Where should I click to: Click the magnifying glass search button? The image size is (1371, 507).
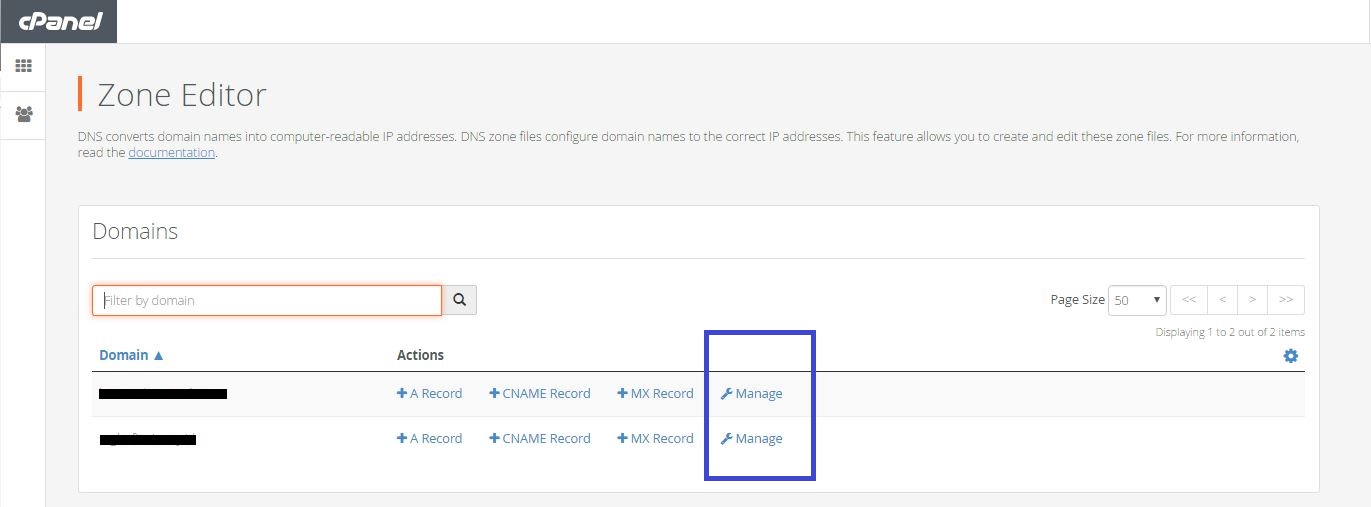(x=460, y=300)
